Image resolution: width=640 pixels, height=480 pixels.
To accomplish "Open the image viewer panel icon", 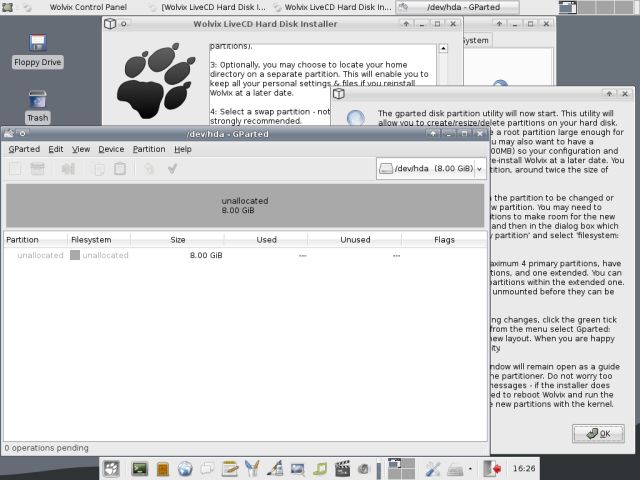I will point(298,469).
